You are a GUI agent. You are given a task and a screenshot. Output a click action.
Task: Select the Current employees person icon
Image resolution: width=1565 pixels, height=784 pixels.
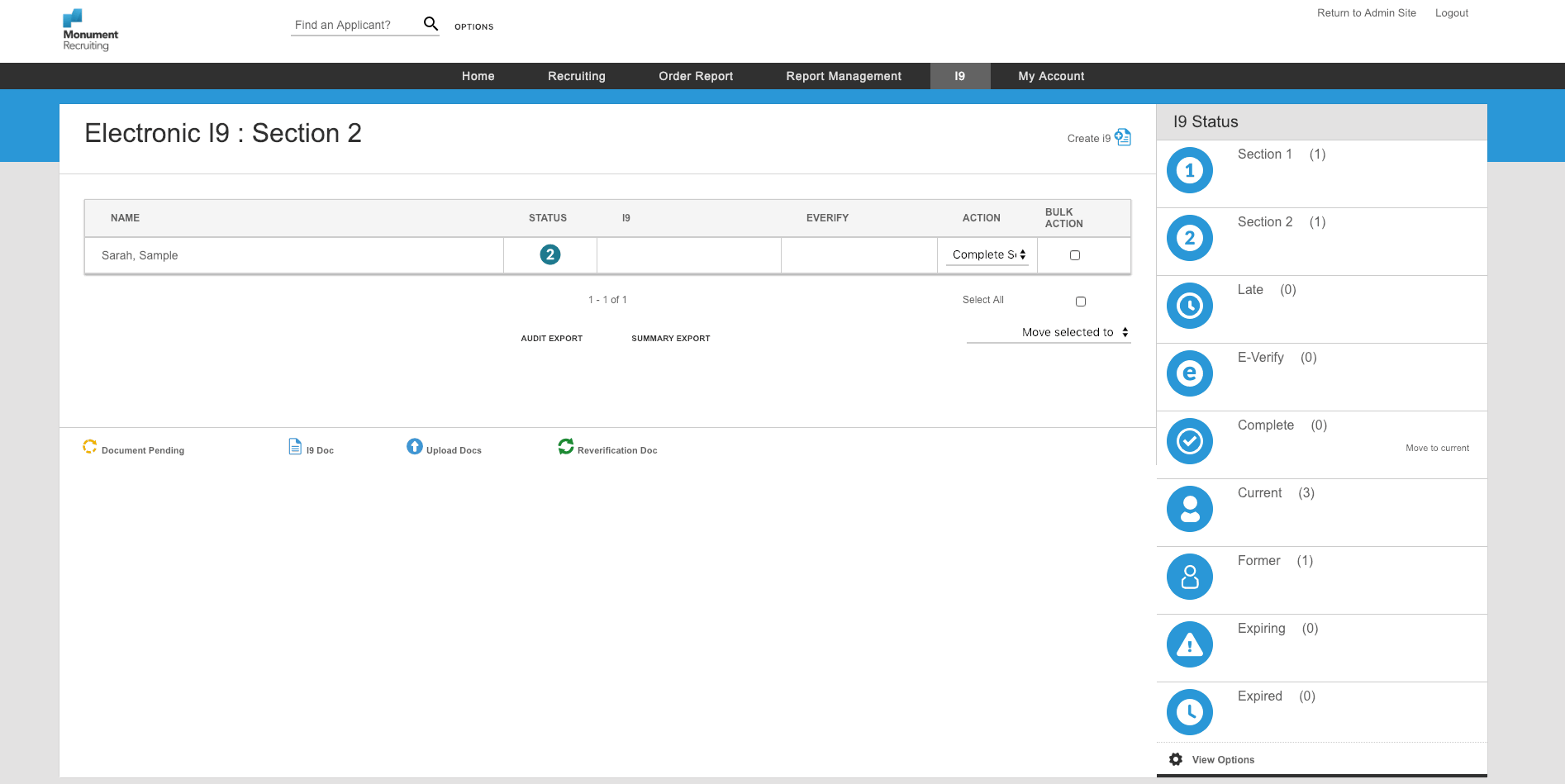click(1189, 509)
